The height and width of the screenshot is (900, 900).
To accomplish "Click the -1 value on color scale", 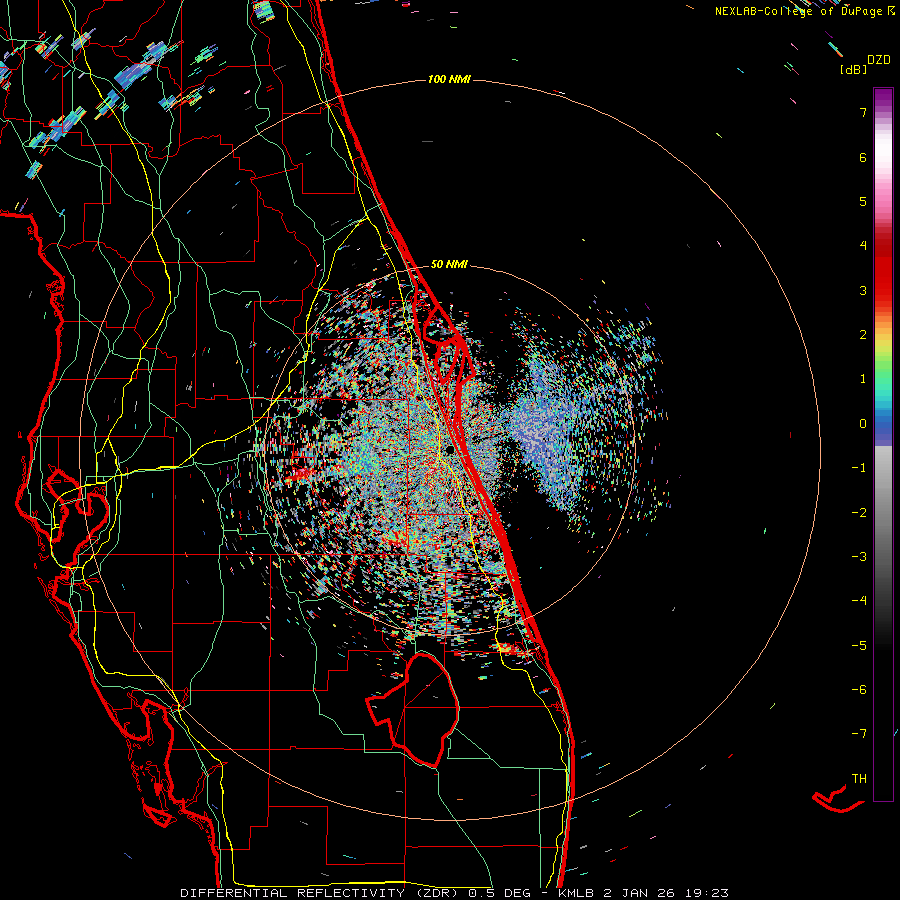I will click(859, 468).
